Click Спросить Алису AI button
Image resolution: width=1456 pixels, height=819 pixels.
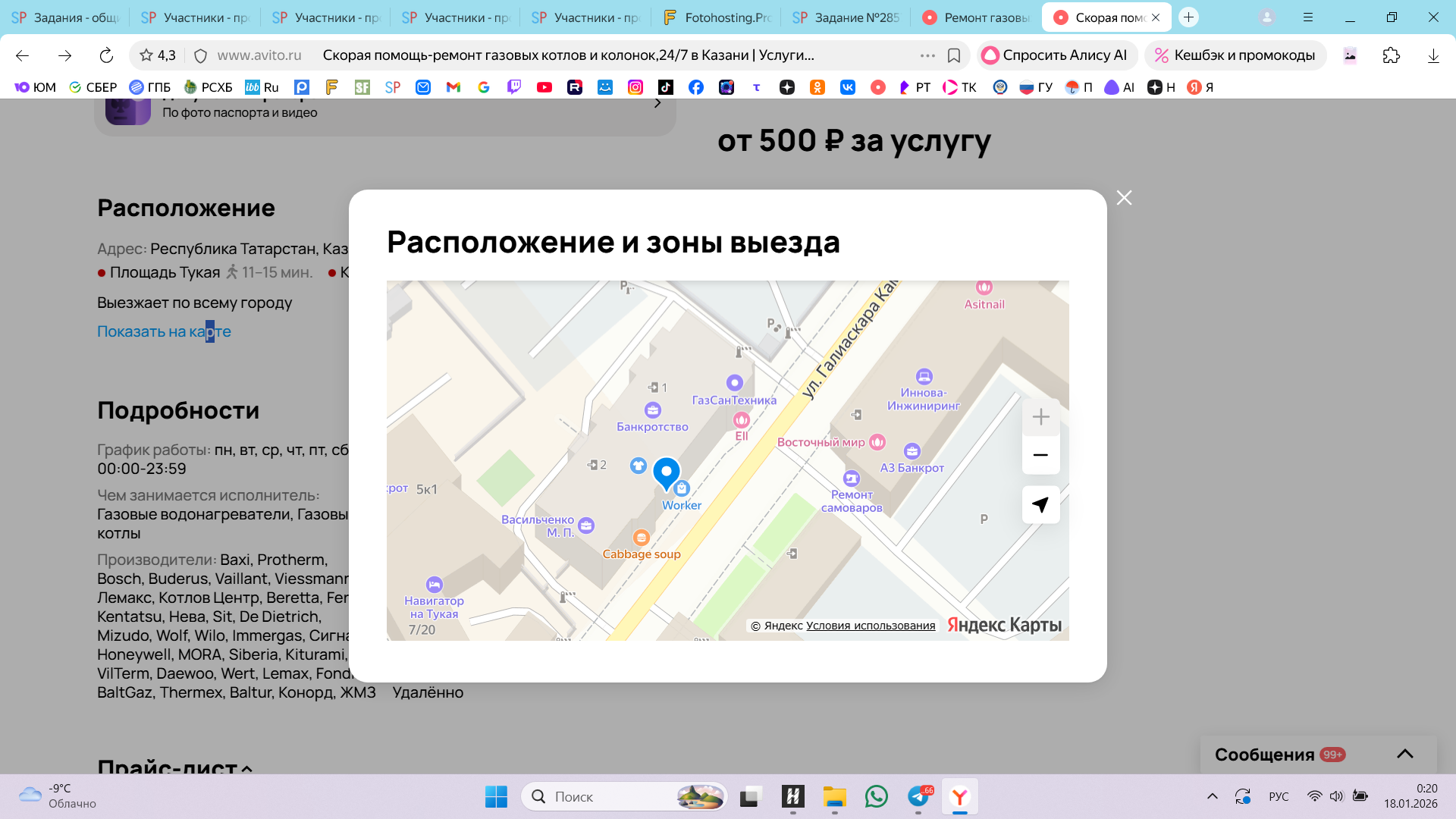click(1054, 55)
